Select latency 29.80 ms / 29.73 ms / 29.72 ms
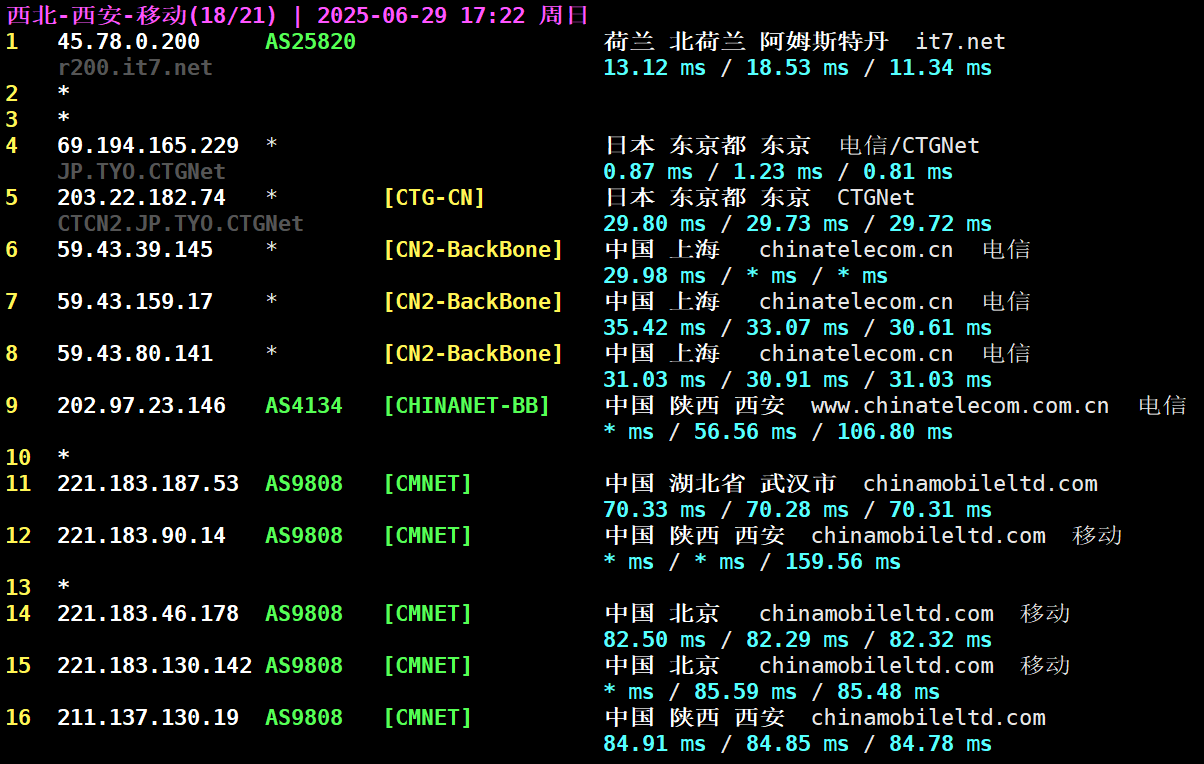Screen dimensions: 1204x764 [797, 223]
